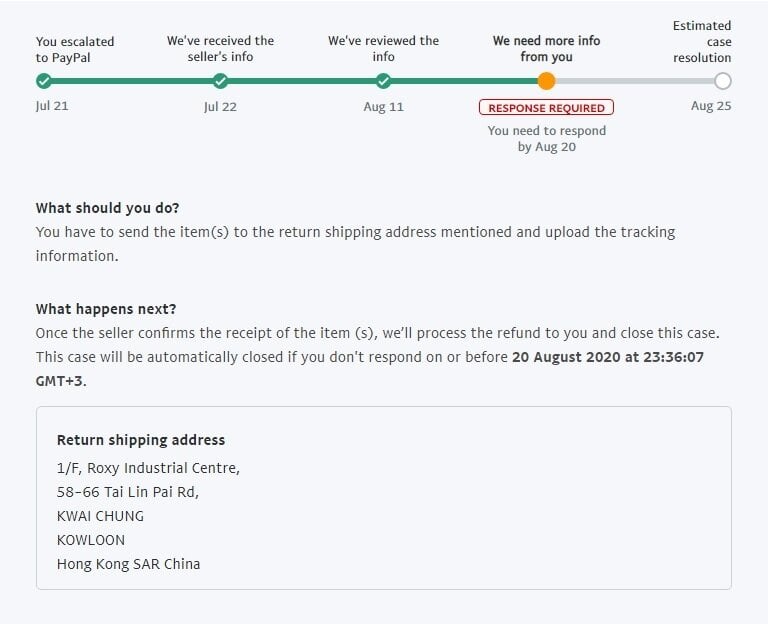Click the 'Return shipping address' heading
Screen dimensions: 770x624
click(x=140, y=440)
